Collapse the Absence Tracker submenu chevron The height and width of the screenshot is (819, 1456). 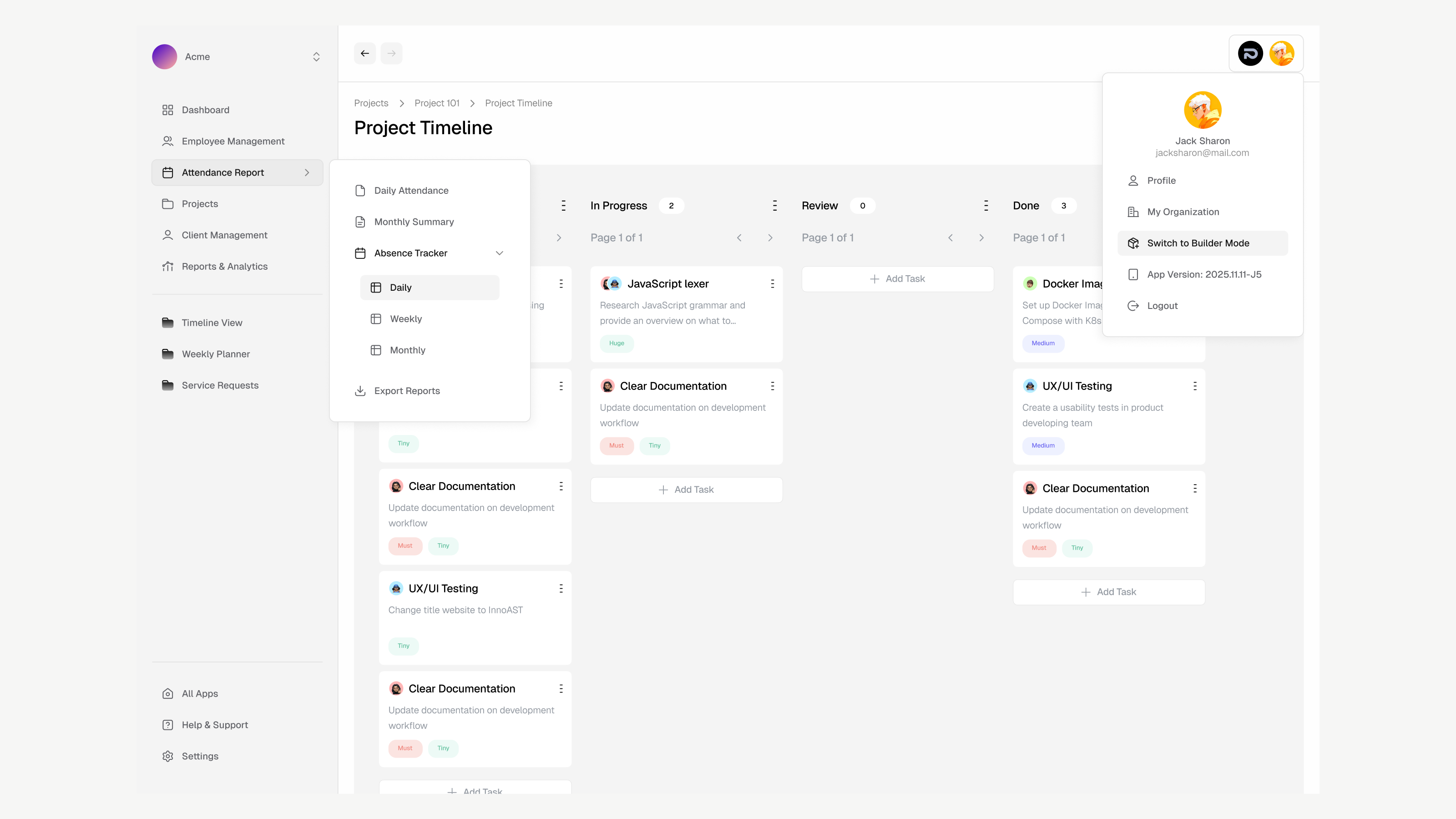[x=499, y=253]
